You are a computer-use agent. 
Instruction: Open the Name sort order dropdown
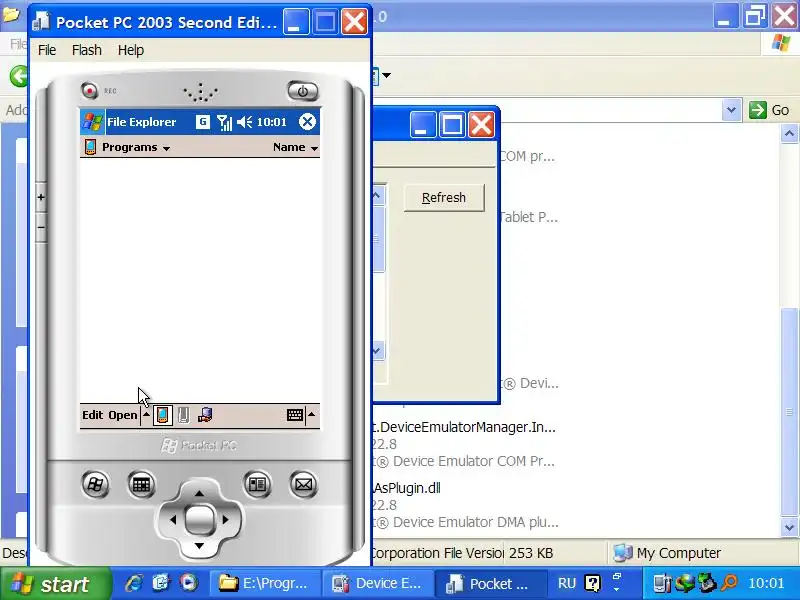point(295,147)
